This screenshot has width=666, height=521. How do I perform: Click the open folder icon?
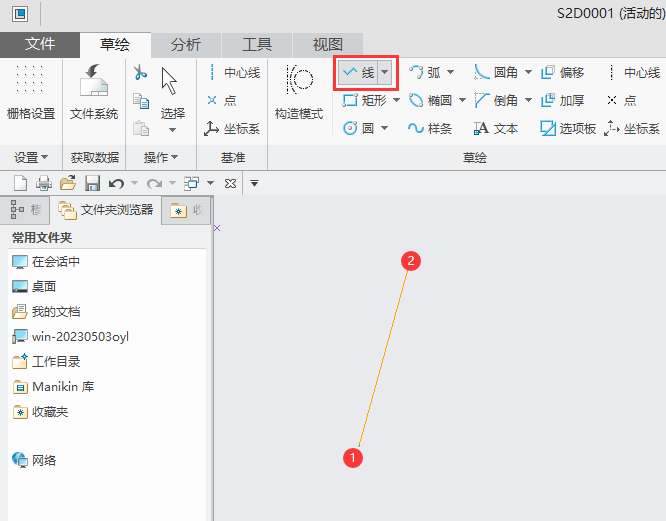pos(68,183)
